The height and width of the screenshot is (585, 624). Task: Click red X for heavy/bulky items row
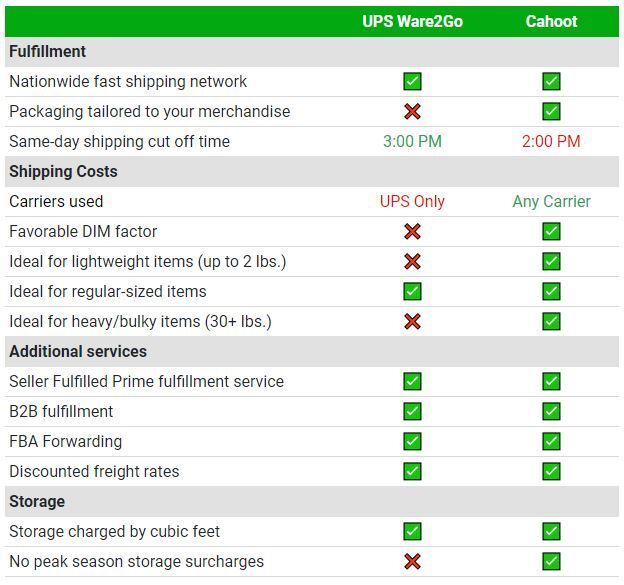tap(412, 321)
